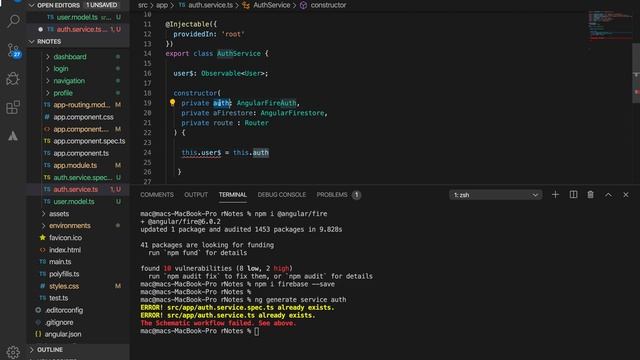Click 'Observable' on line 16

click(x=221, y=73)
